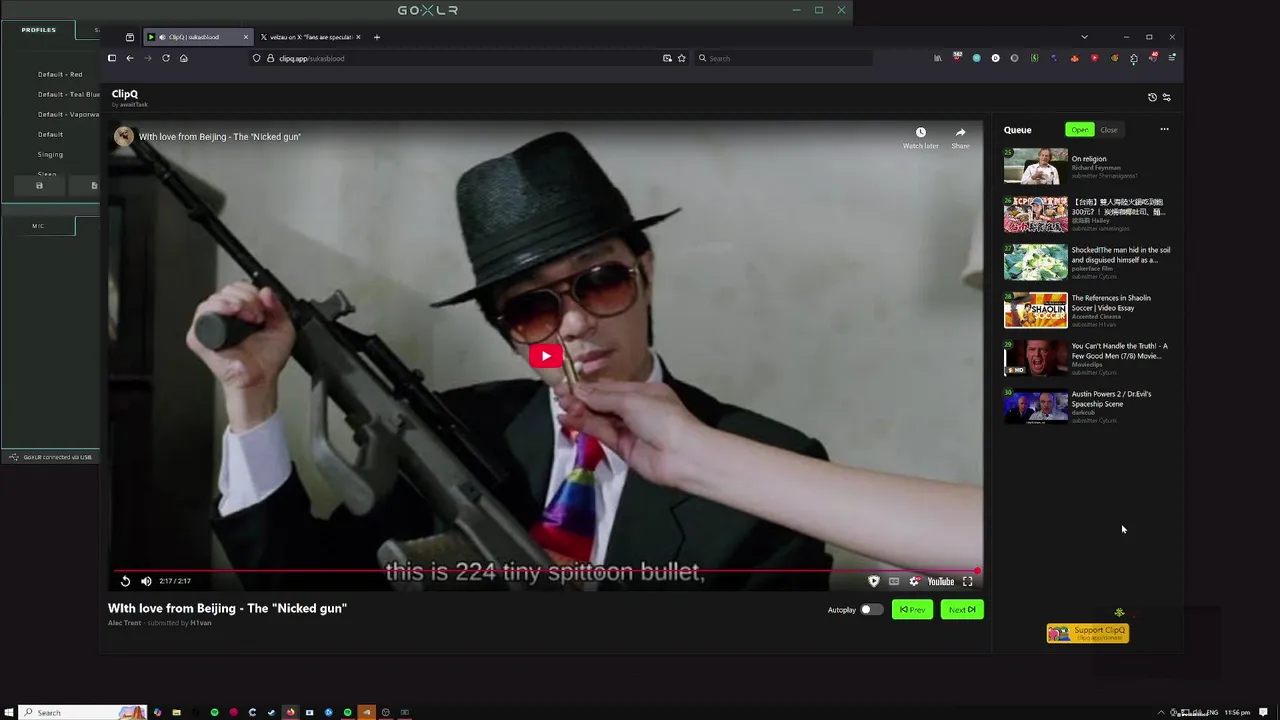This screenshot has height=720, width=1280.
Task: Select the 'Default - Red' GoXLR profile
Action: (x=60, y=74)
